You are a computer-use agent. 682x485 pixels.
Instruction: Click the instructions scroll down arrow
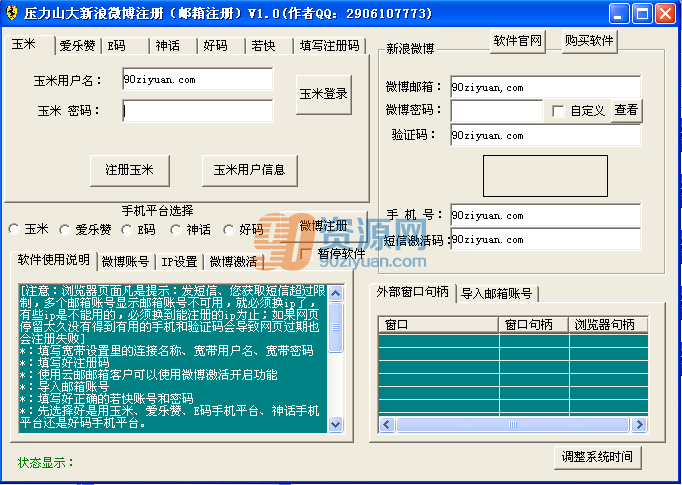point(335,424)
